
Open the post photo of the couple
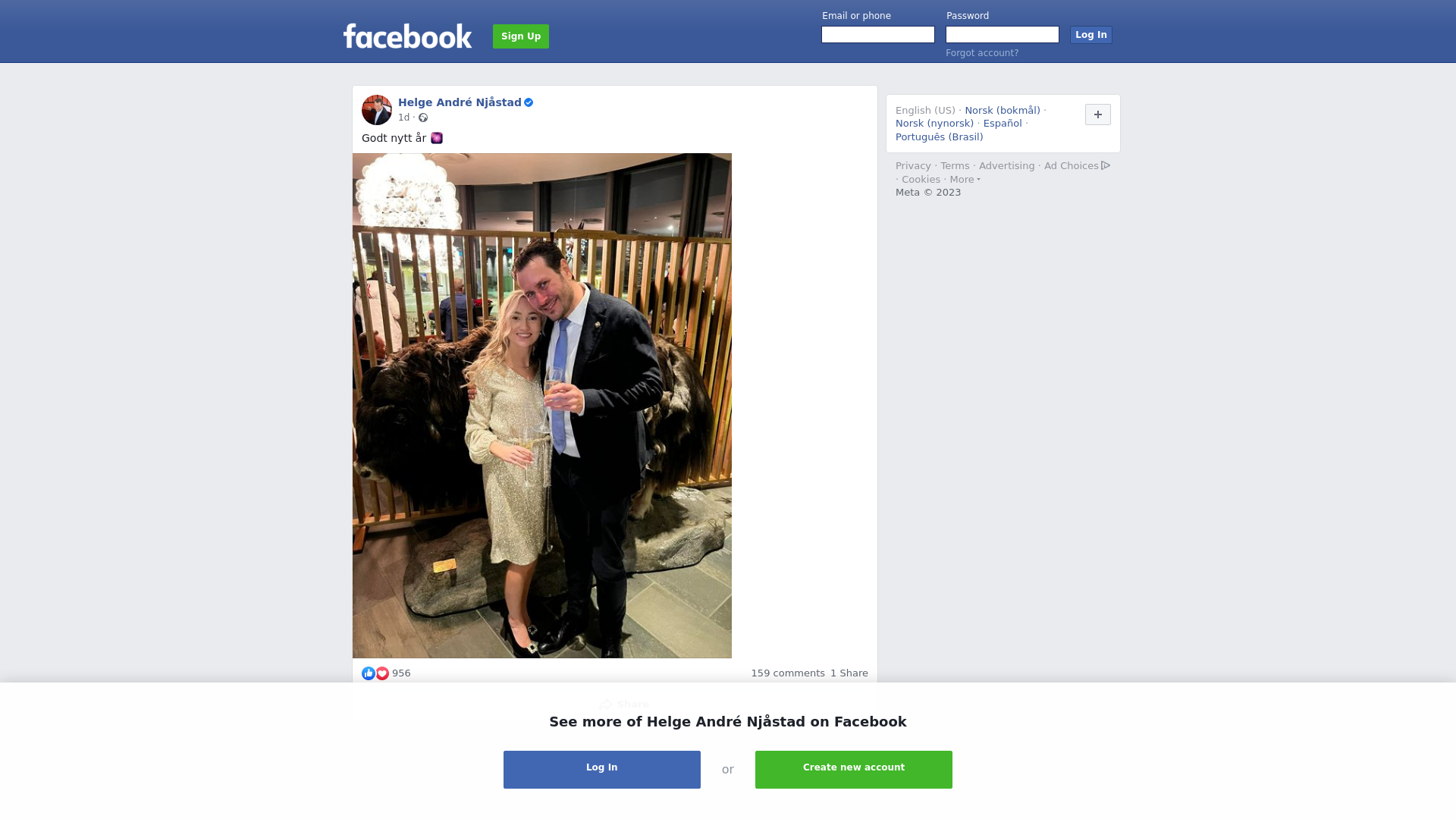[542, 406]
